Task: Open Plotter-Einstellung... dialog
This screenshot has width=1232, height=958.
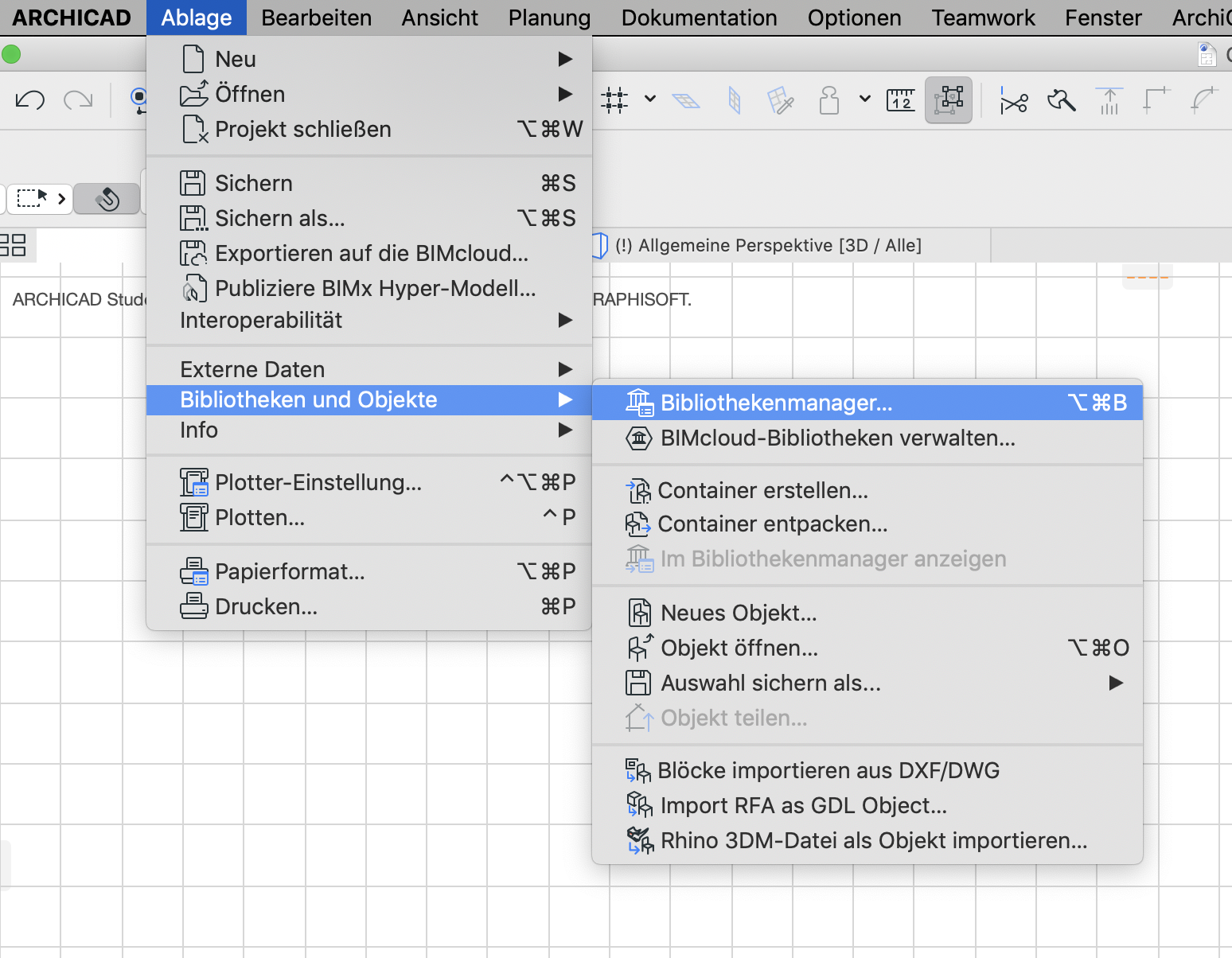Action: point(369,482)
